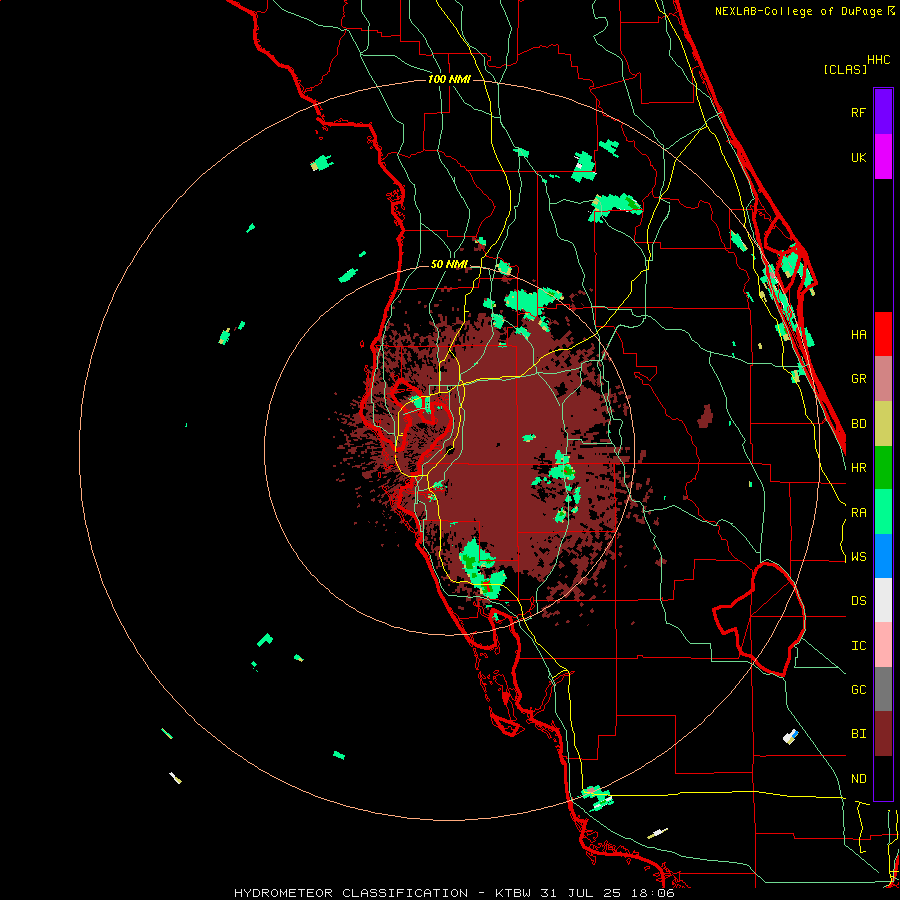Select the GR pink legend swatch
The image size is (900, 900).
click(883, 379)
